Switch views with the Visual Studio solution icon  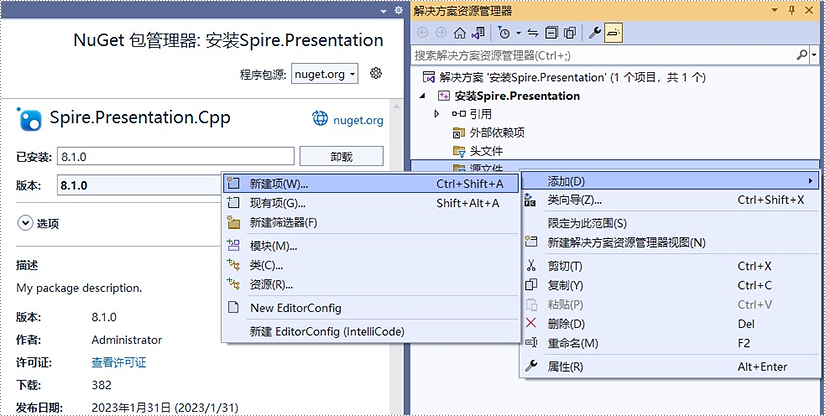(x=478, y=33)
